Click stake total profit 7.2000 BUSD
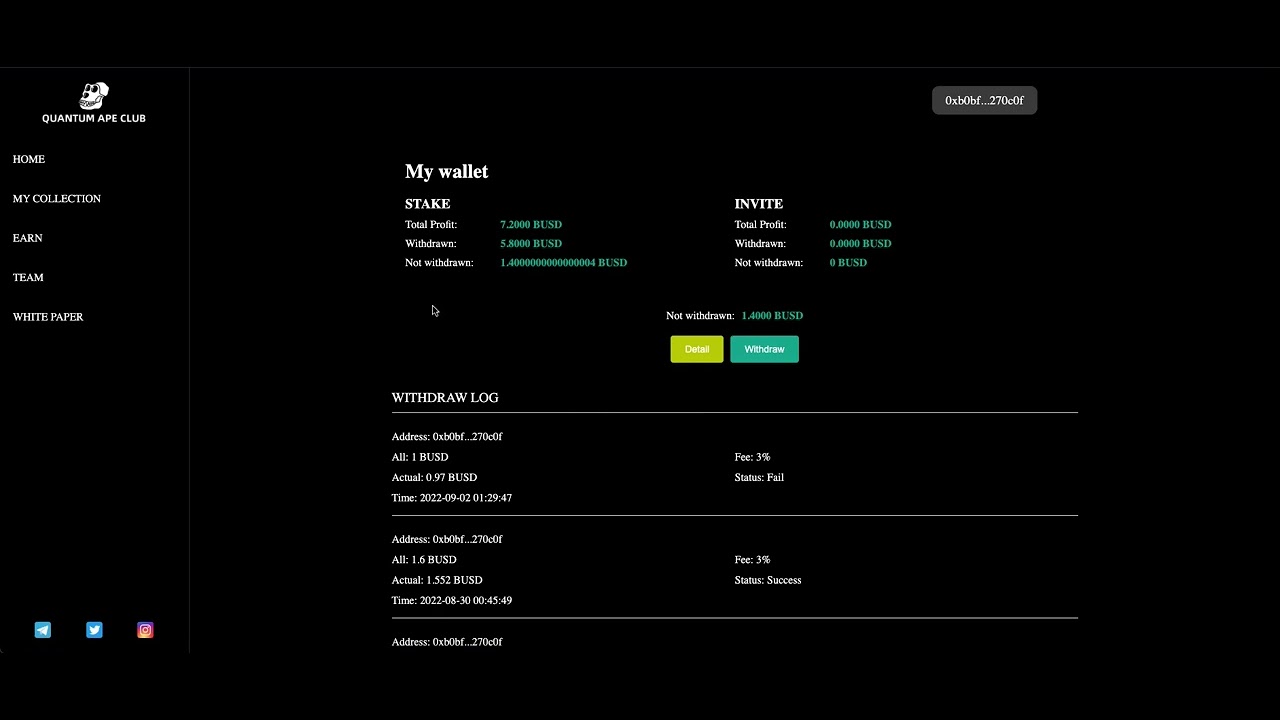The image size is (1280, 720). 531,225
